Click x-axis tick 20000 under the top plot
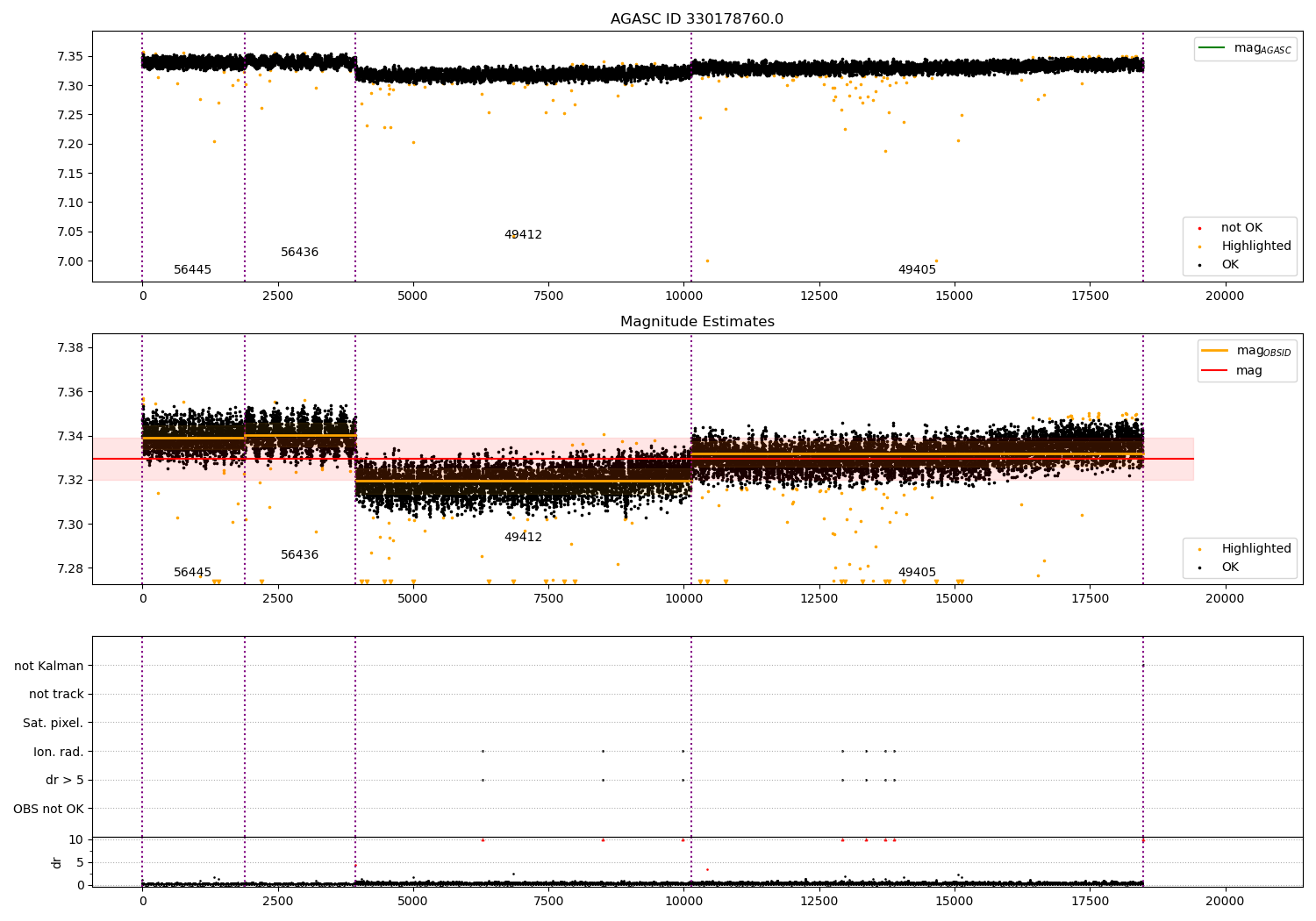The image size is (1316, 921). tap(1225, 296)
